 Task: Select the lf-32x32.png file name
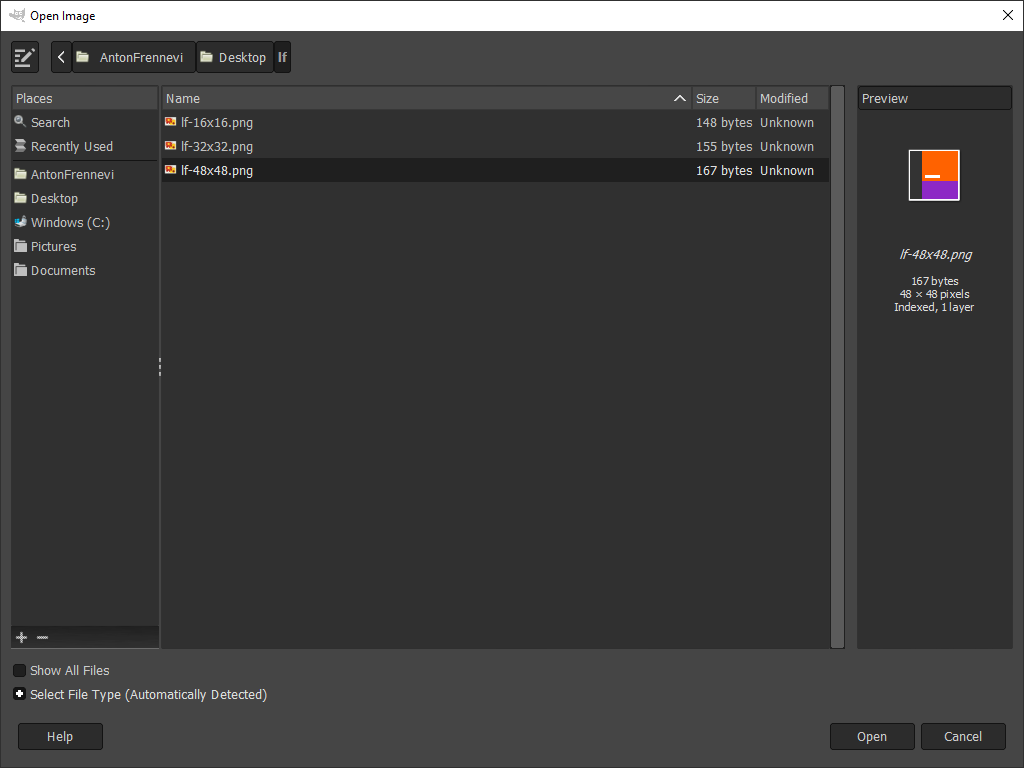[217, 147]
